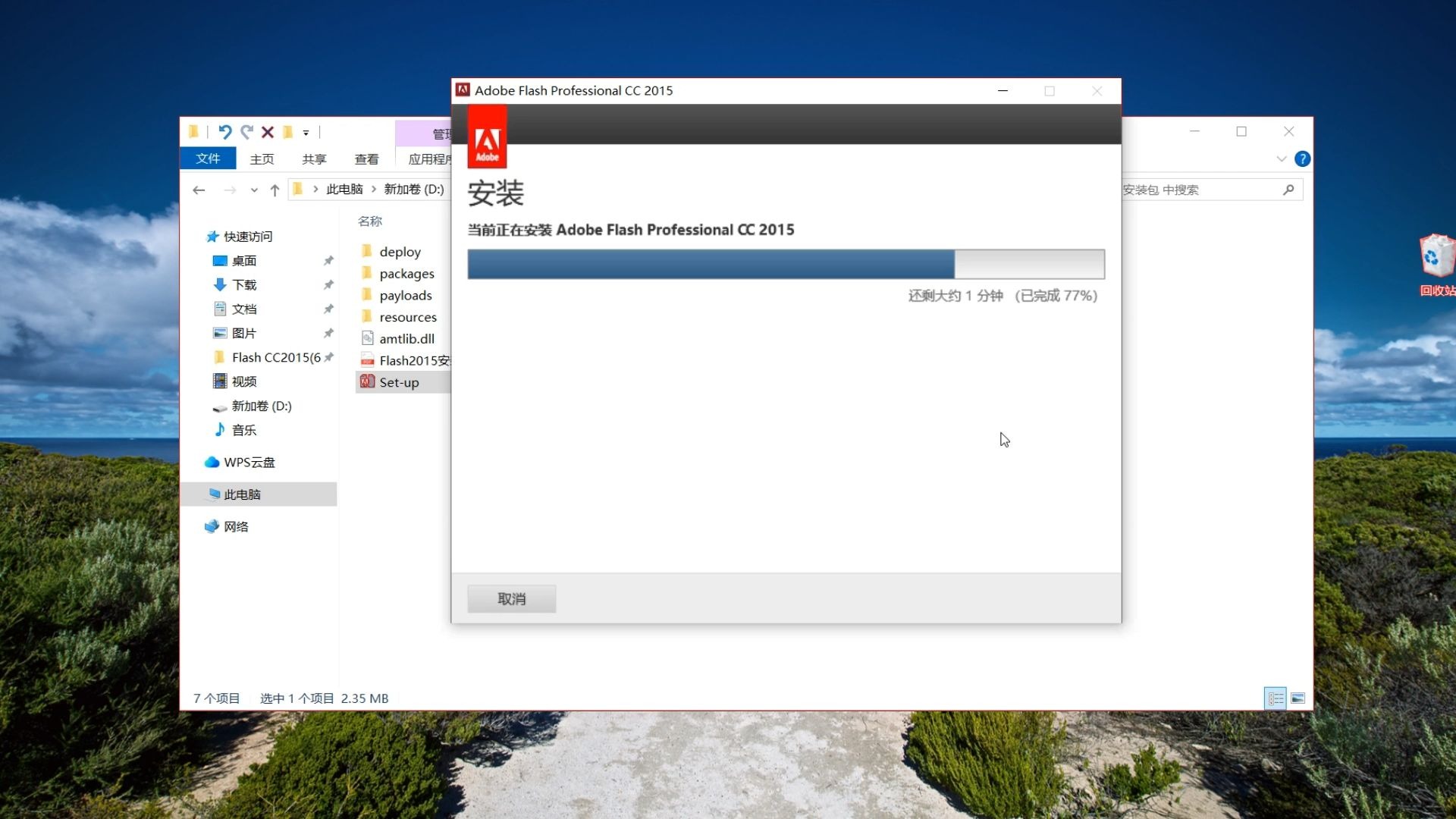Click the search magnifier icon in Explorer

pyautogui.click(x=1288, y=190)
